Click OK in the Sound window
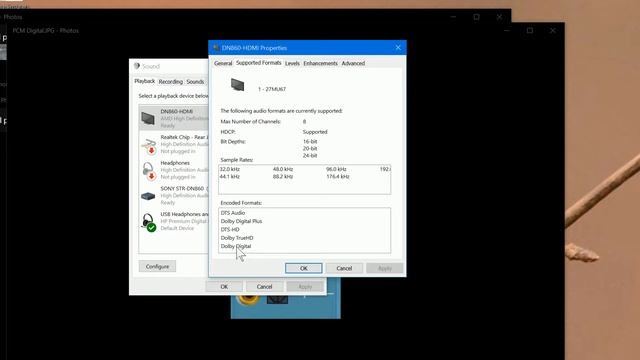 tap(224, 287)
